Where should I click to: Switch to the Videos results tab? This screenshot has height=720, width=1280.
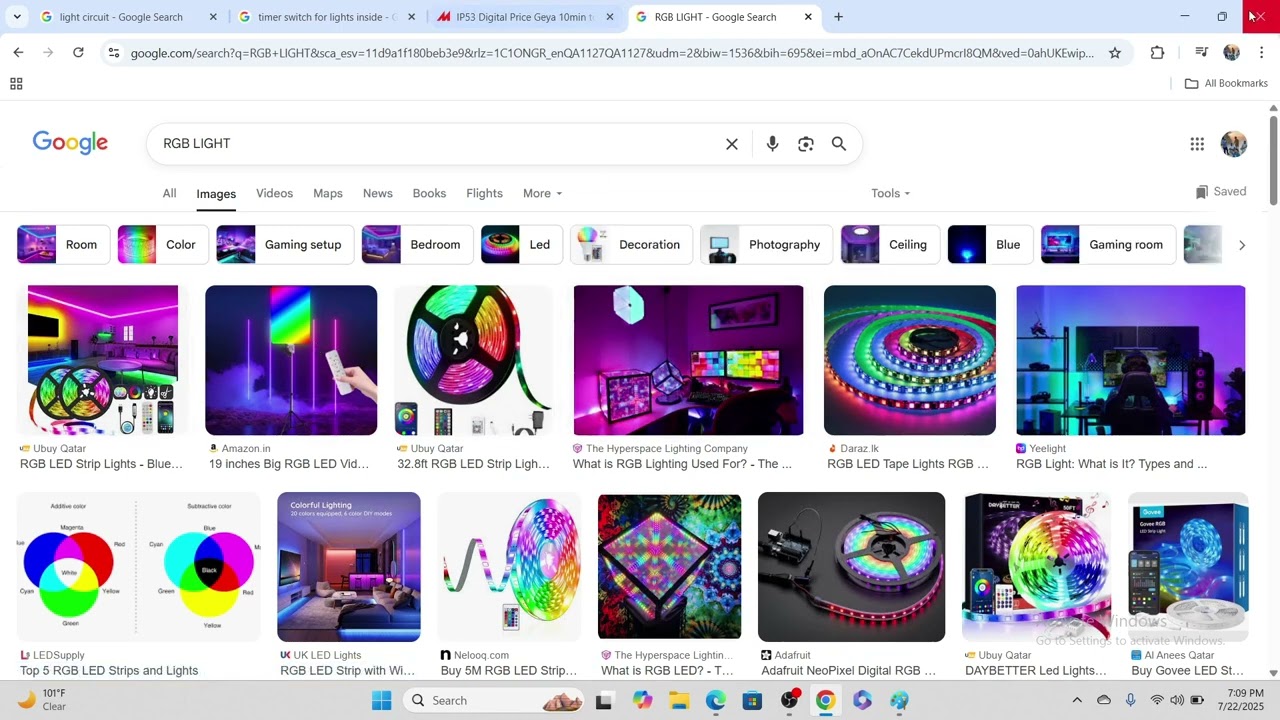(x=274, y=193)
